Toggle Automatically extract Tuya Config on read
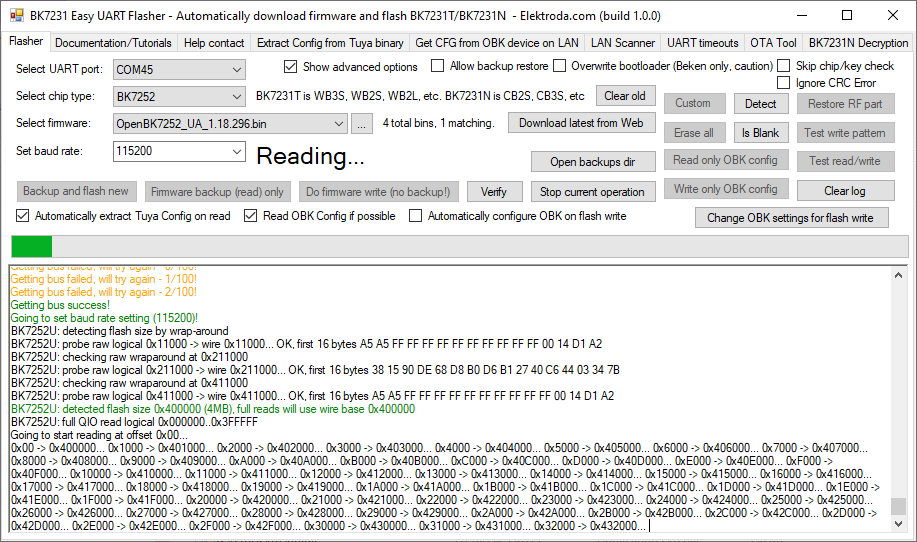The image size is (917, 542). point(22,216)
